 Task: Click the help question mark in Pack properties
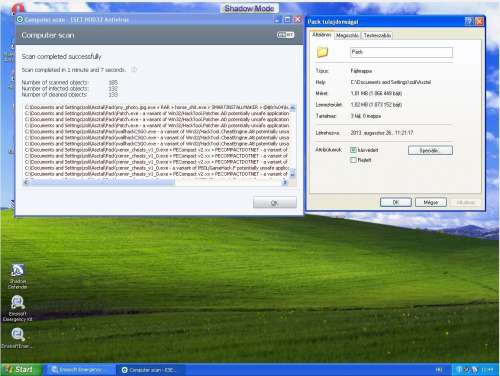coord(469,21)
